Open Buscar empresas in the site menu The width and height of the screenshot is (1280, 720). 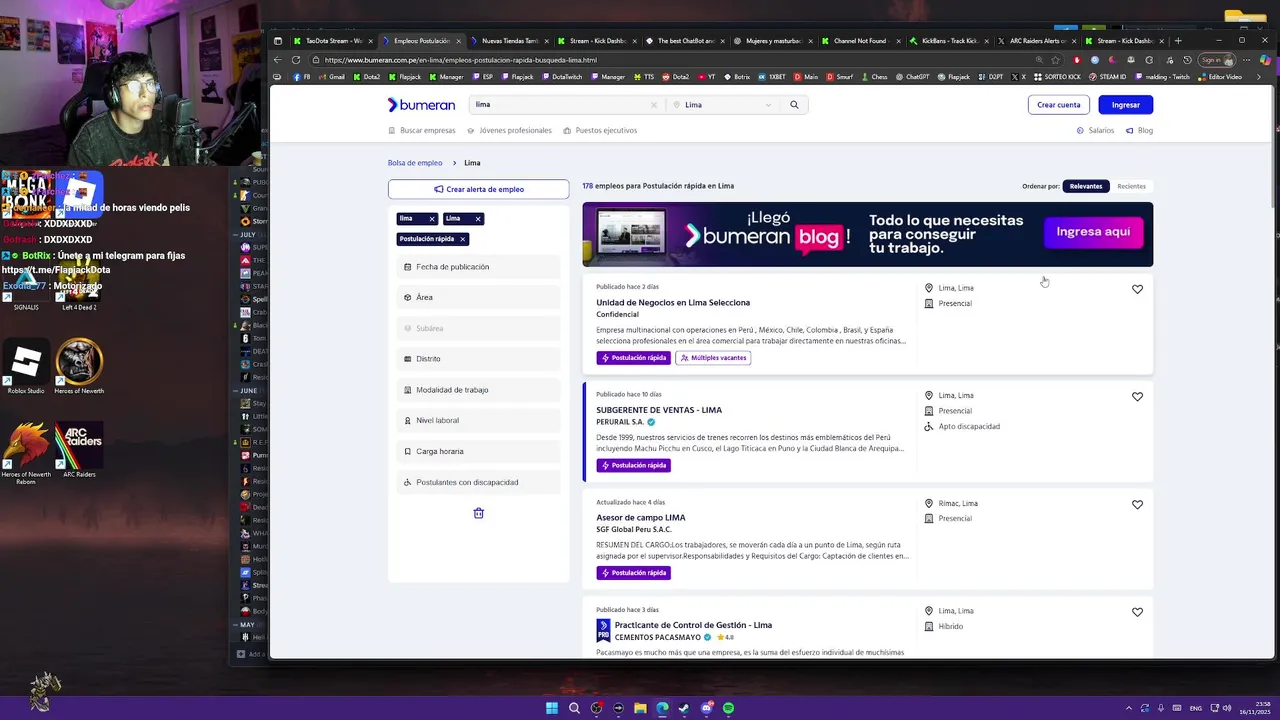click(421, 130)
